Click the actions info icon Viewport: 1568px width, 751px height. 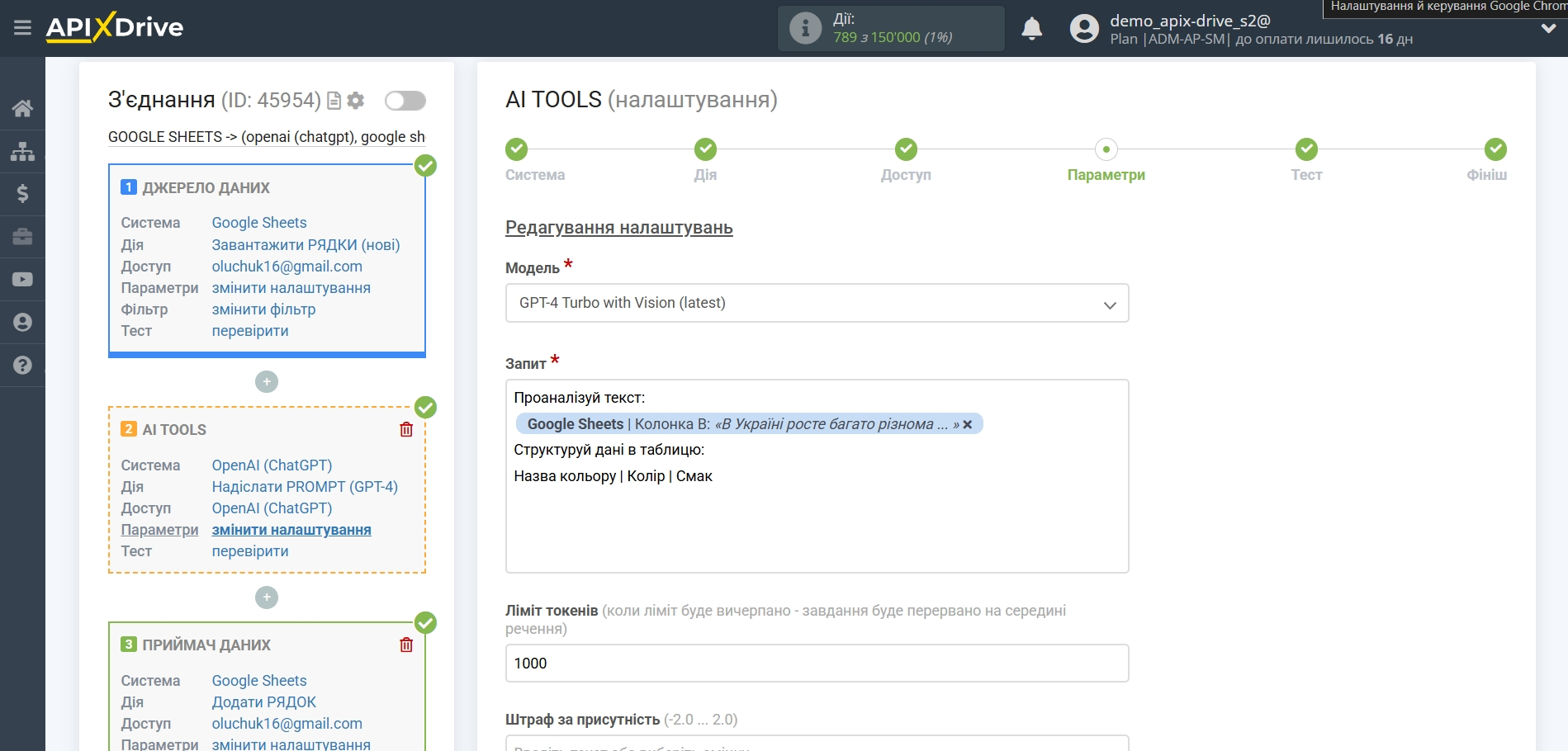pos(805,28)
